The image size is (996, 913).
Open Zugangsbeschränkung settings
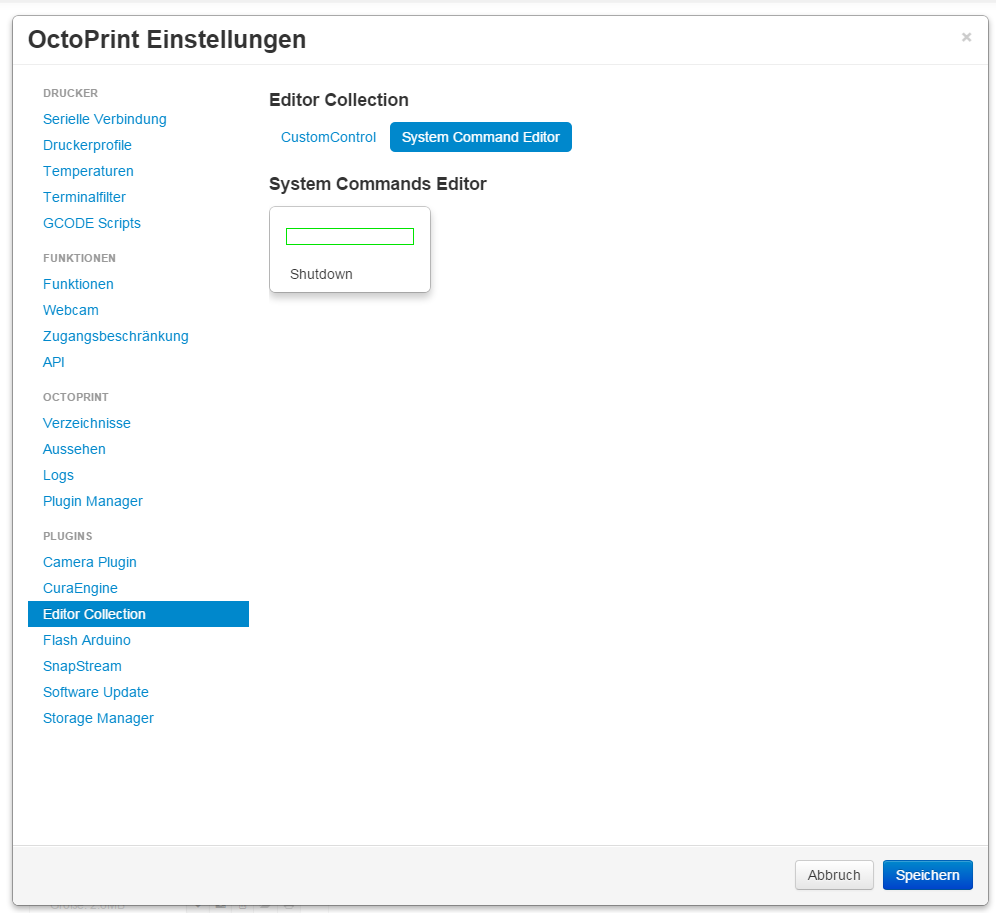(116, 337)
